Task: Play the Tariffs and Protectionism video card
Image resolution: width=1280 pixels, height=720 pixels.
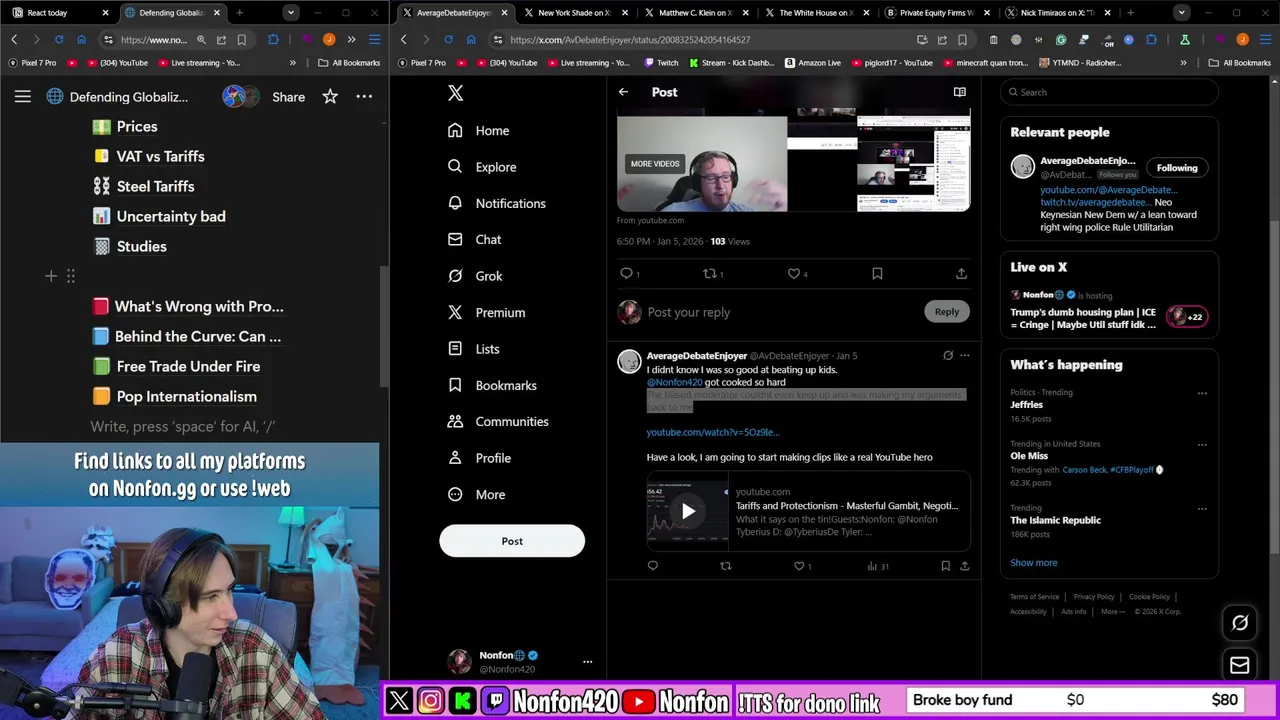Action: (x=688, y=512)
